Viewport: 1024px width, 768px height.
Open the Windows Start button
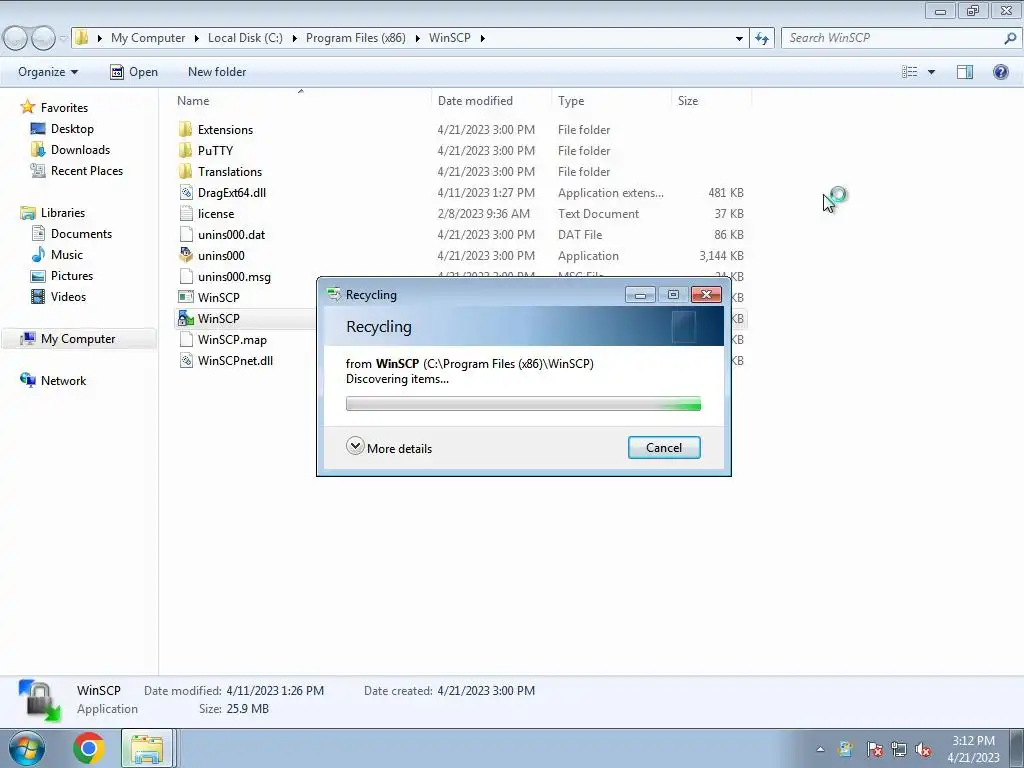click(26, 748)
